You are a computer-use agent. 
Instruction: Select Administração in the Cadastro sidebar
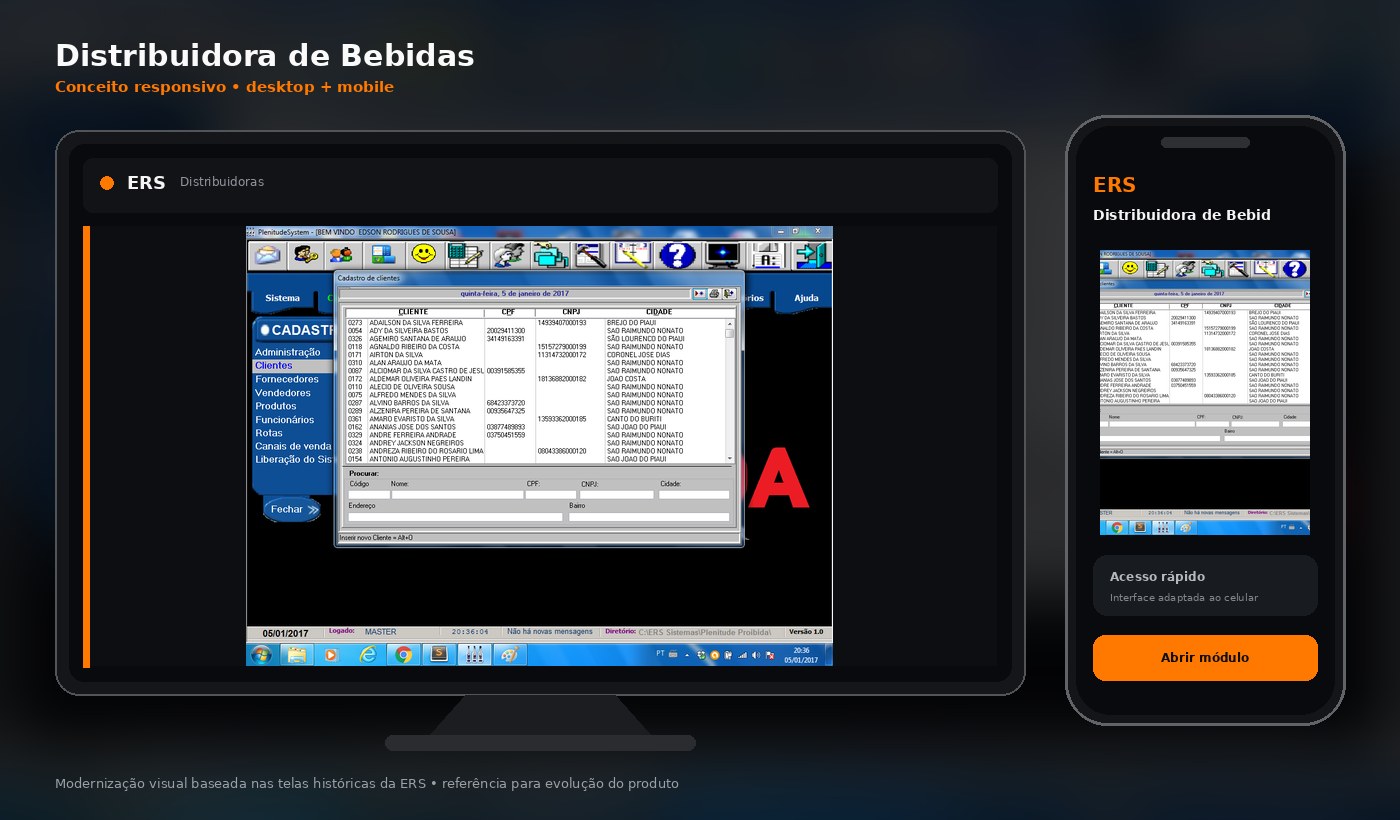point(288,352)
